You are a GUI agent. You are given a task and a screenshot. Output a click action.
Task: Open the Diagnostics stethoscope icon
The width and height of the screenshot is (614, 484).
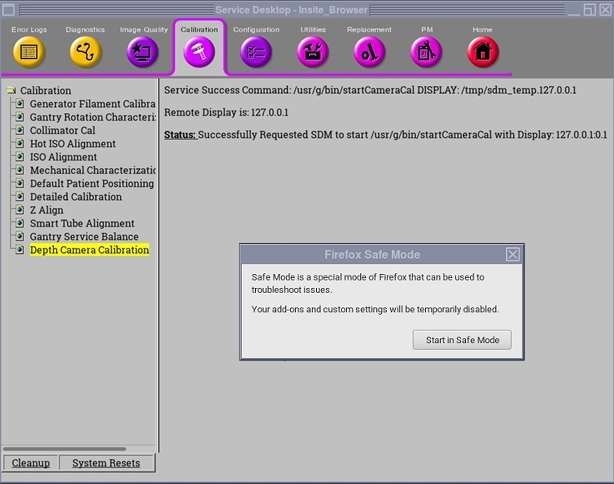point(85,51)
